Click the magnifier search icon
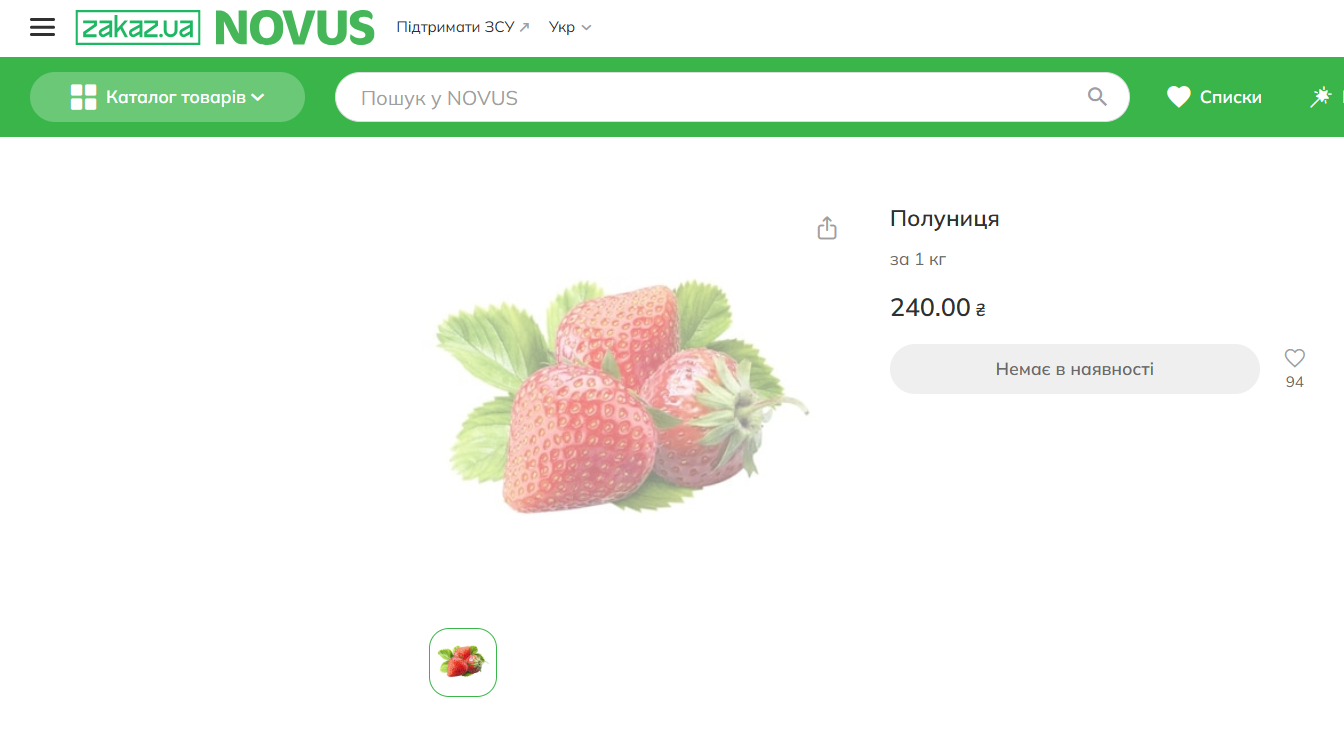The image size is (1344, 741). point(1097,97)
